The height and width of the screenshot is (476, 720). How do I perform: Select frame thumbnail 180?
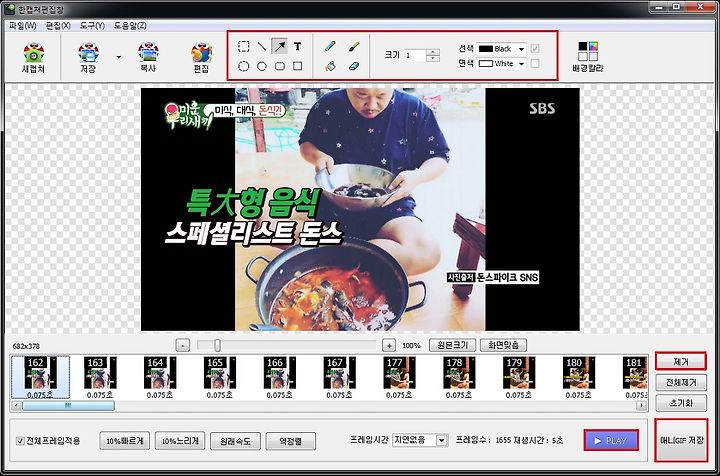click(x=579, y=377)
